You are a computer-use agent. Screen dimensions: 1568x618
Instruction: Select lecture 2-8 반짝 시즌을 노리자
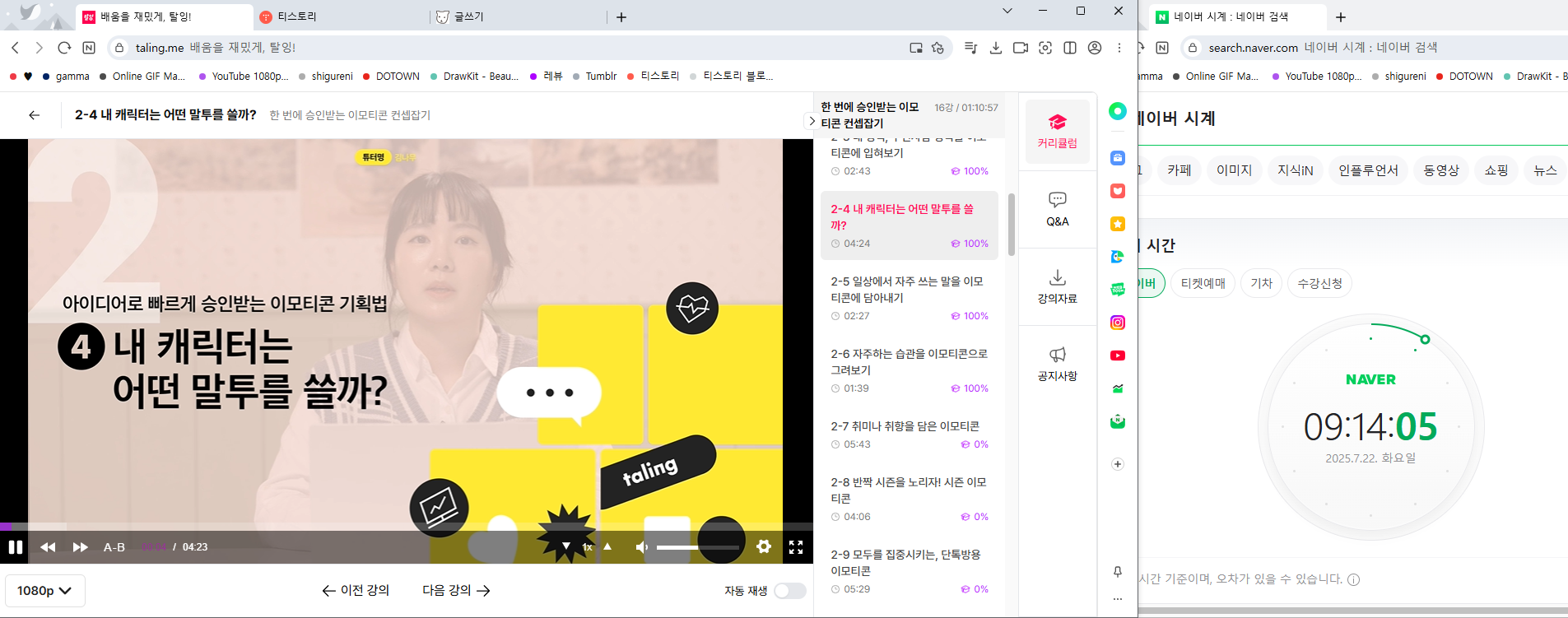coord(910,499)
